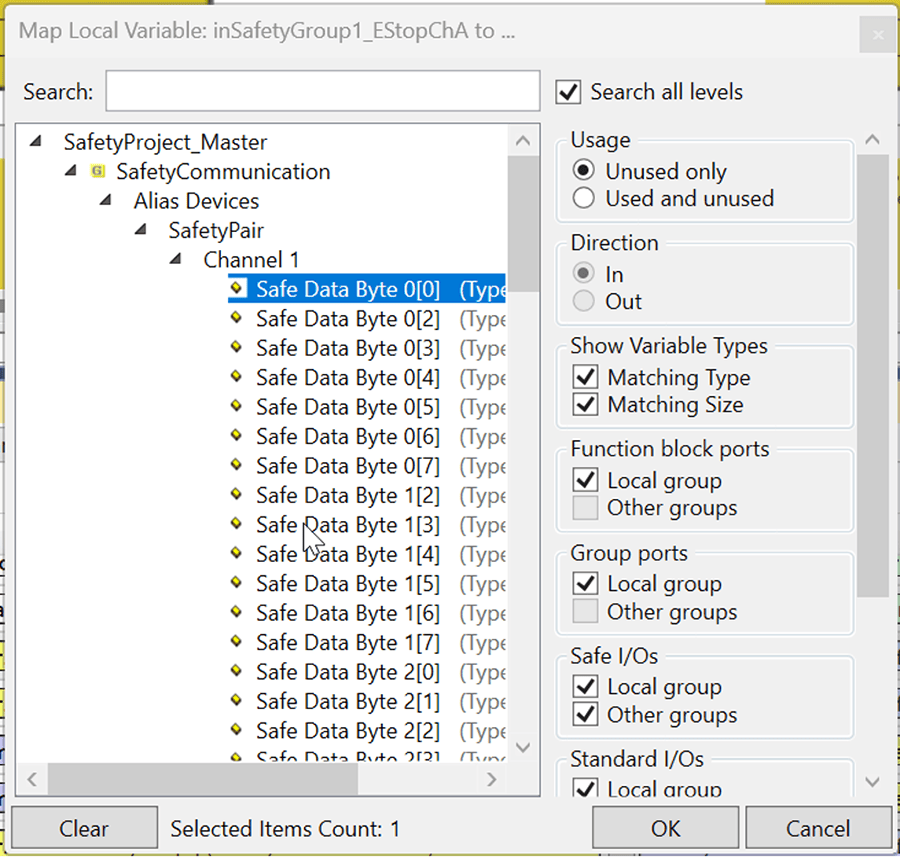
Task: Click the tree horizontal scroll-left arrow
Action: coord(32,779)
